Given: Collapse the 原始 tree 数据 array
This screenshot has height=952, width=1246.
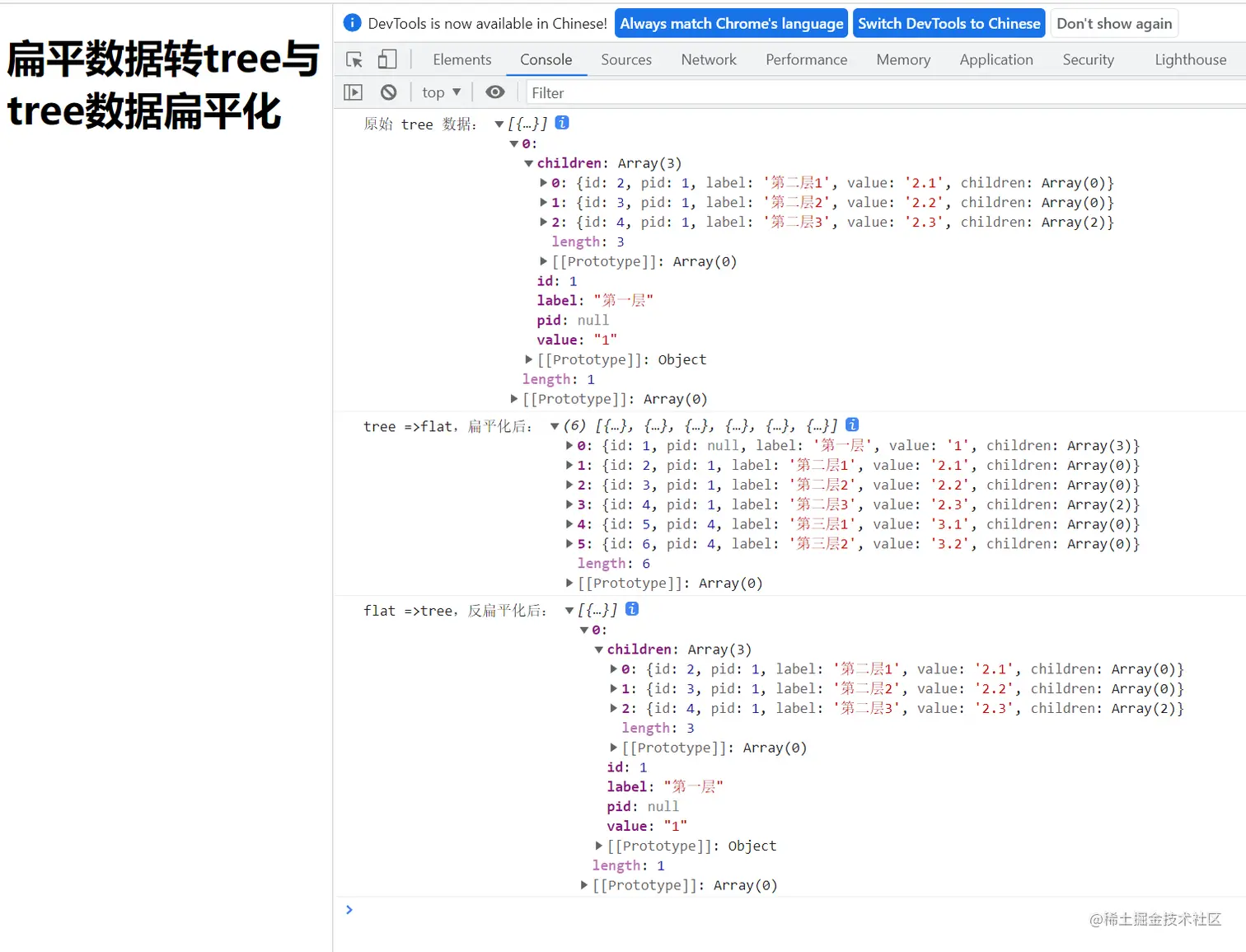Looking at the screenshot, I should pos(499,124).
